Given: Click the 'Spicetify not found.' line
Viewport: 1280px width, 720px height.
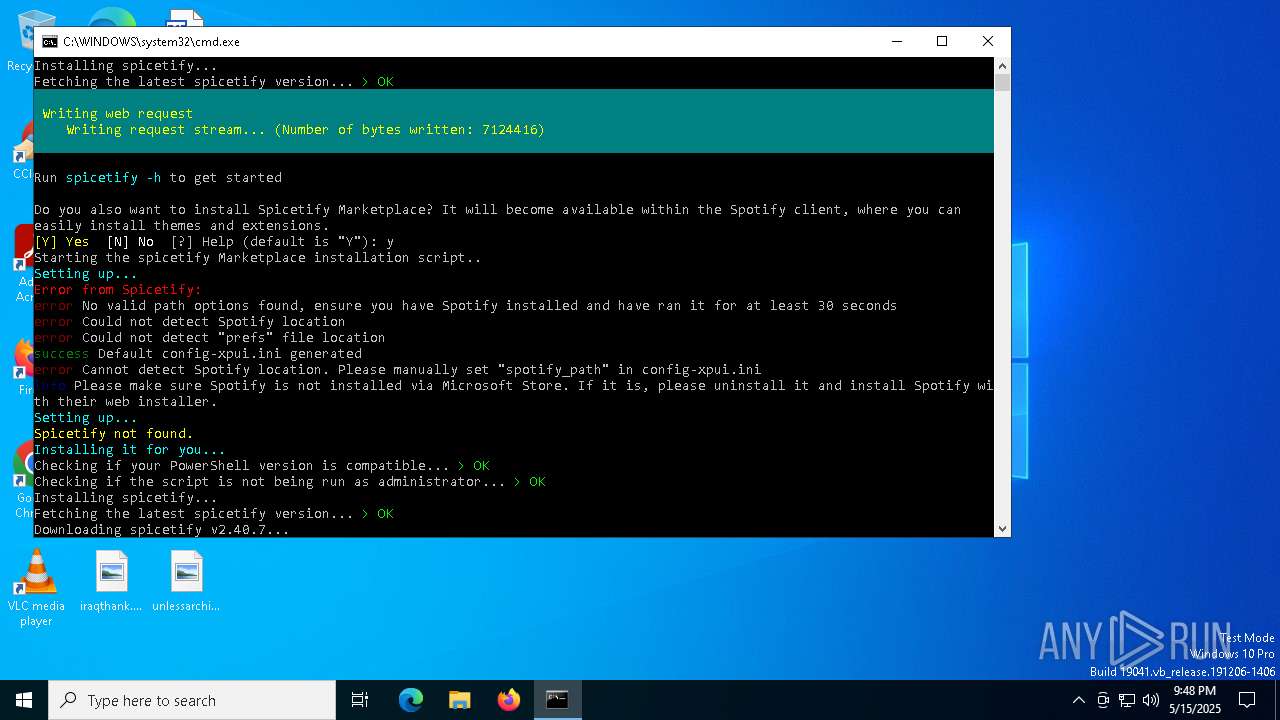Looking at the screenshot, I should click(114, 433).
